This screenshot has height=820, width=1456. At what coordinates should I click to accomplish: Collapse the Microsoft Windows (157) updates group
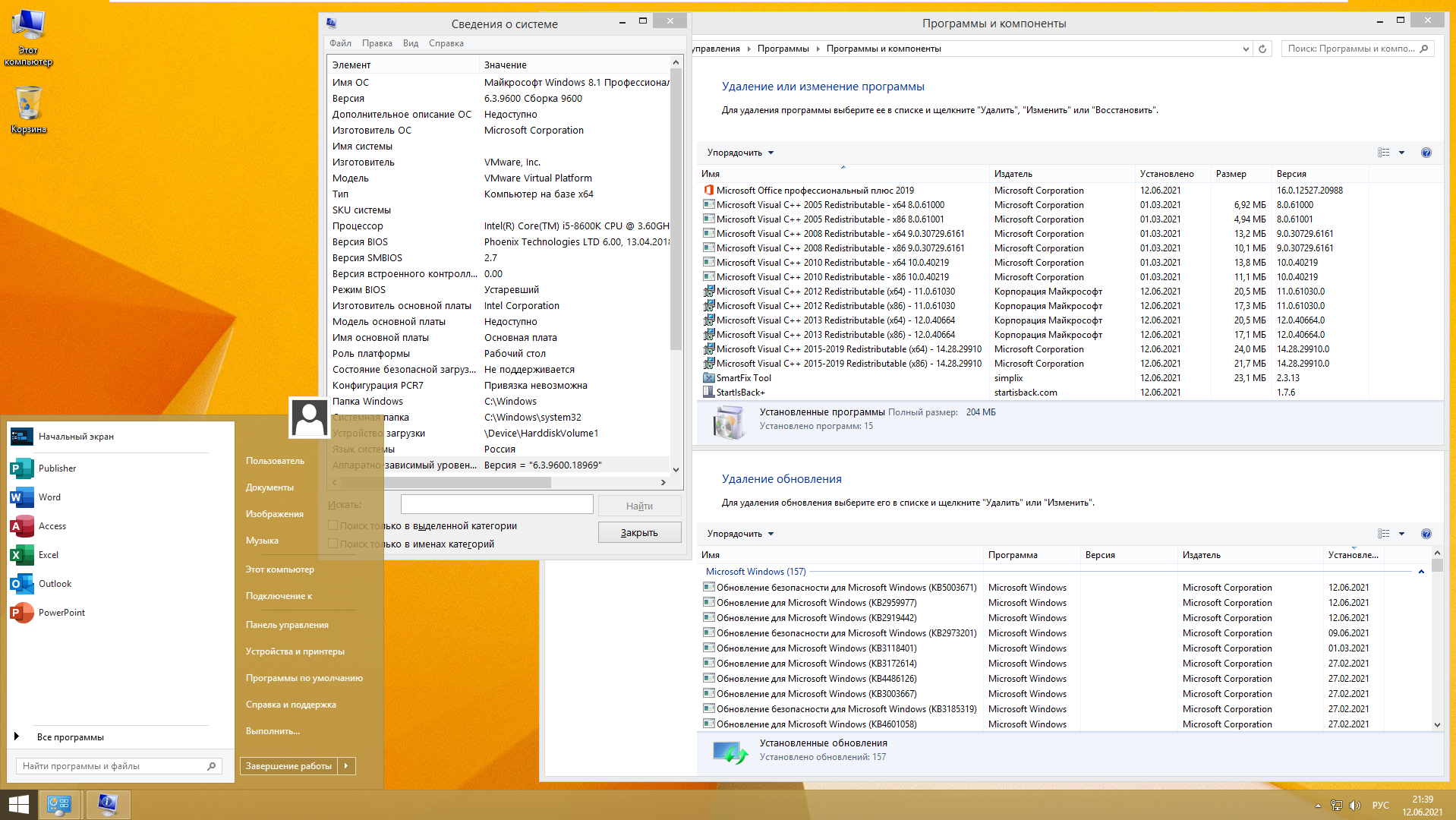coord(1421,572)
